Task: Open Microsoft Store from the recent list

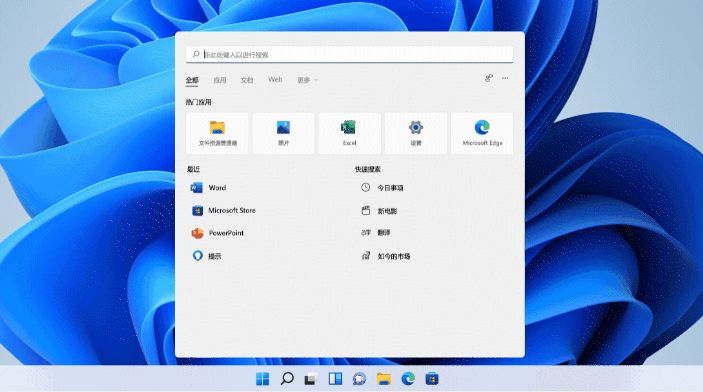Action: coord(223,210)
